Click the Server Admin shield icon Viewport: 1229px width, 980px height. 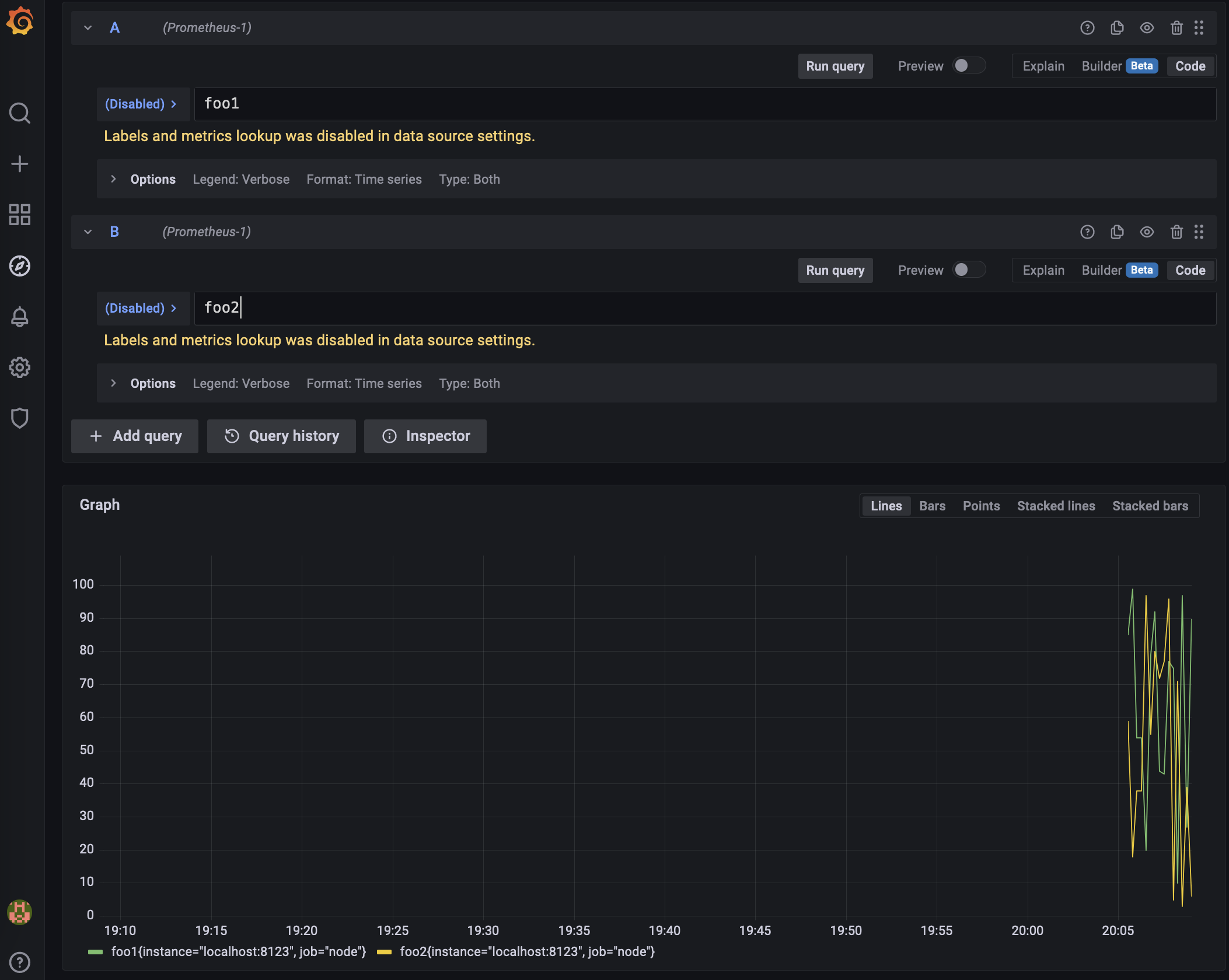tap(20, 418)
